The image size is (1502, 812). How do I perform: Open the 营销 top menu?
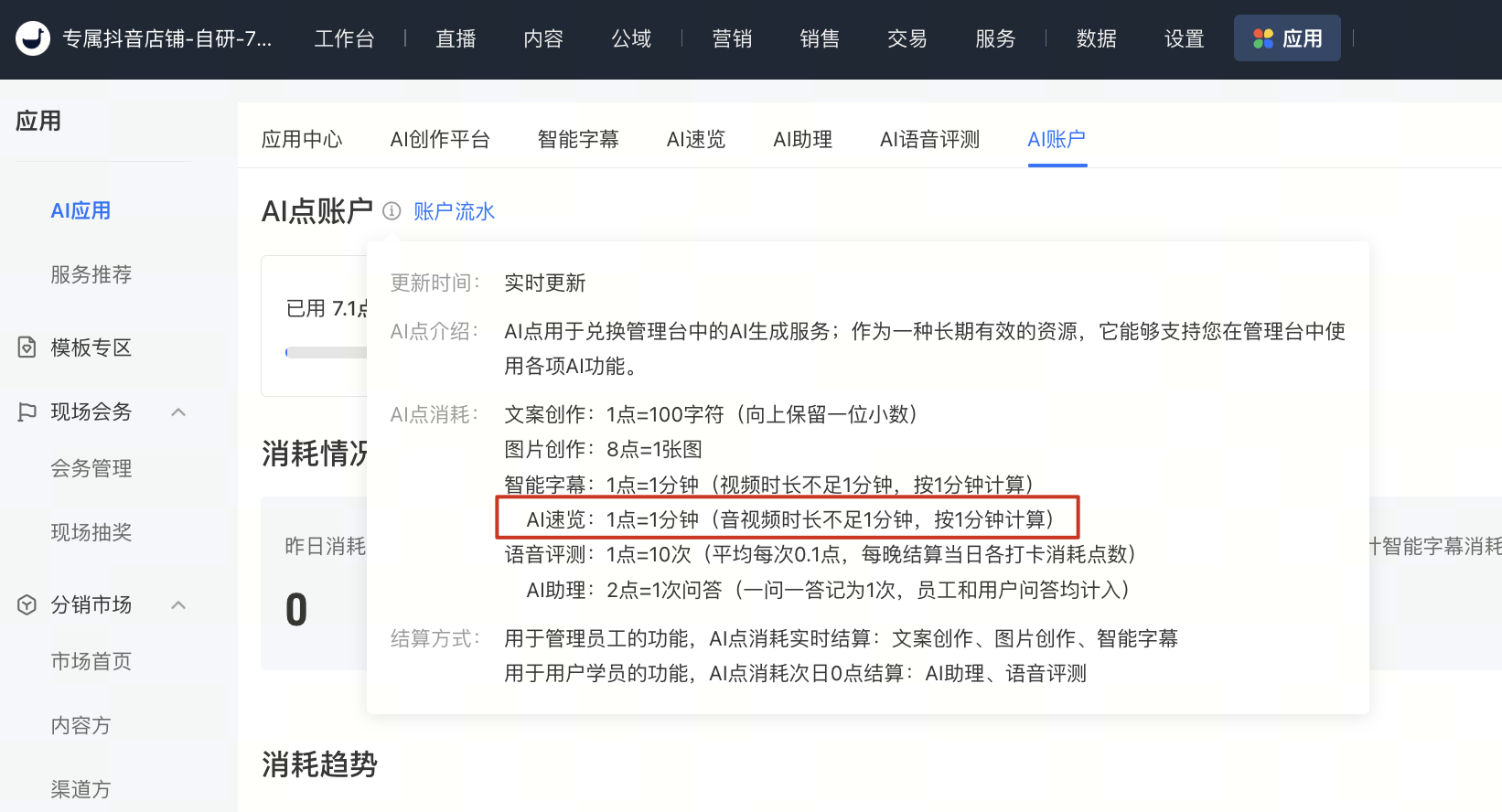coord(732,38)
